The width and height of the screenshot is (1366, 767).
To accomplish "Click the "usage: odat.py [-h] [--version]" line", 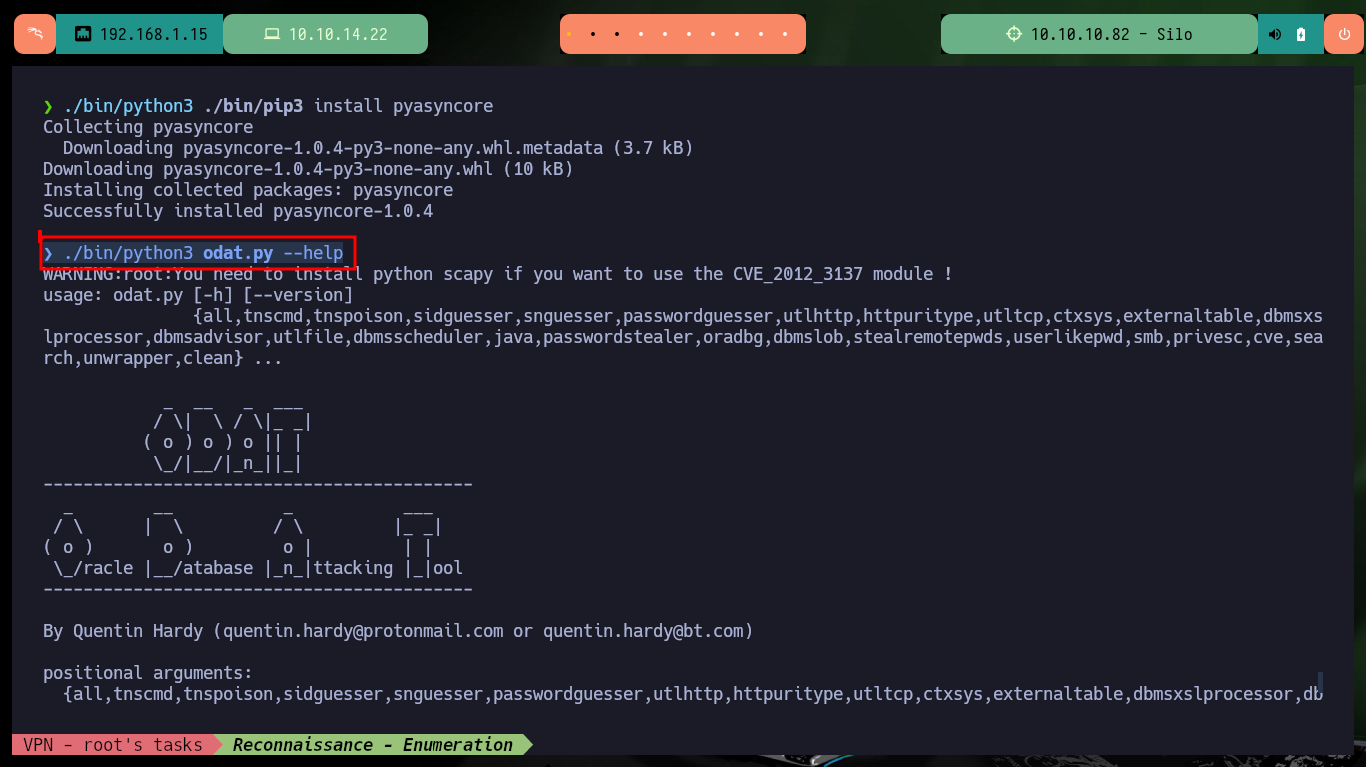I will pyautogui.click(x=198, y=295).
